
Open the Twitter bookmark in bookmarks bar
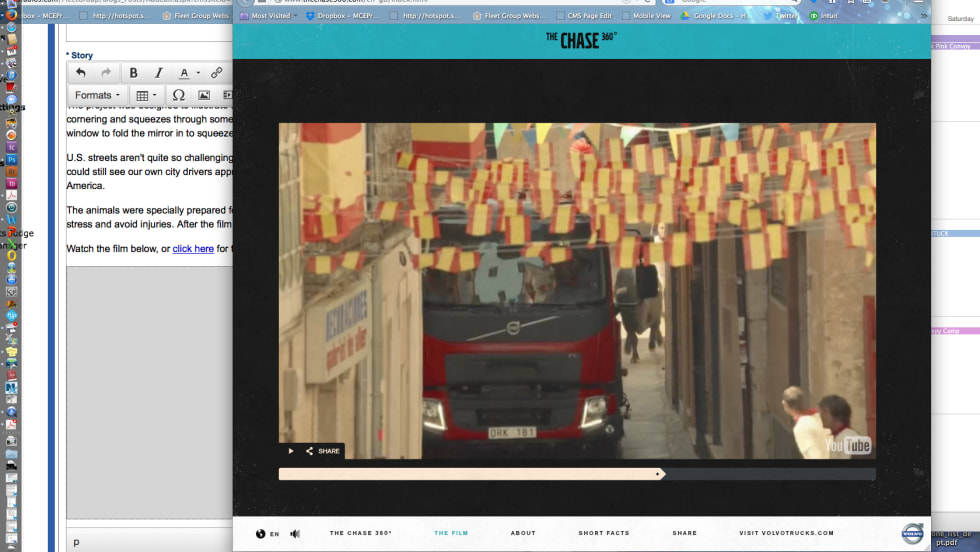tap(785, 16)
